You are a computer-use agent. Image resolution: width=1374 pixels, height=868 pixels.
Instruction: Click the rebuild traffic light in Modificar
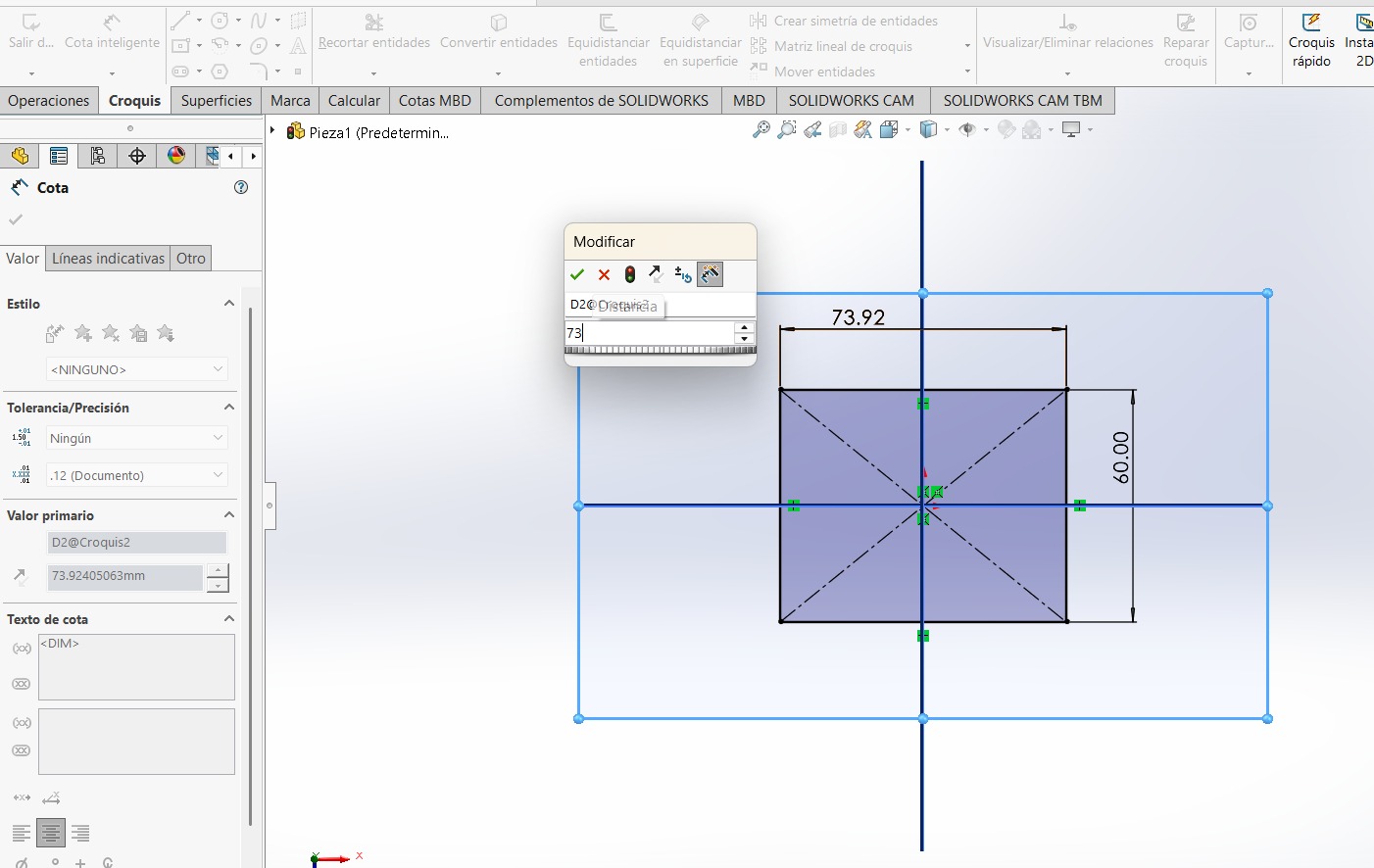630,275
